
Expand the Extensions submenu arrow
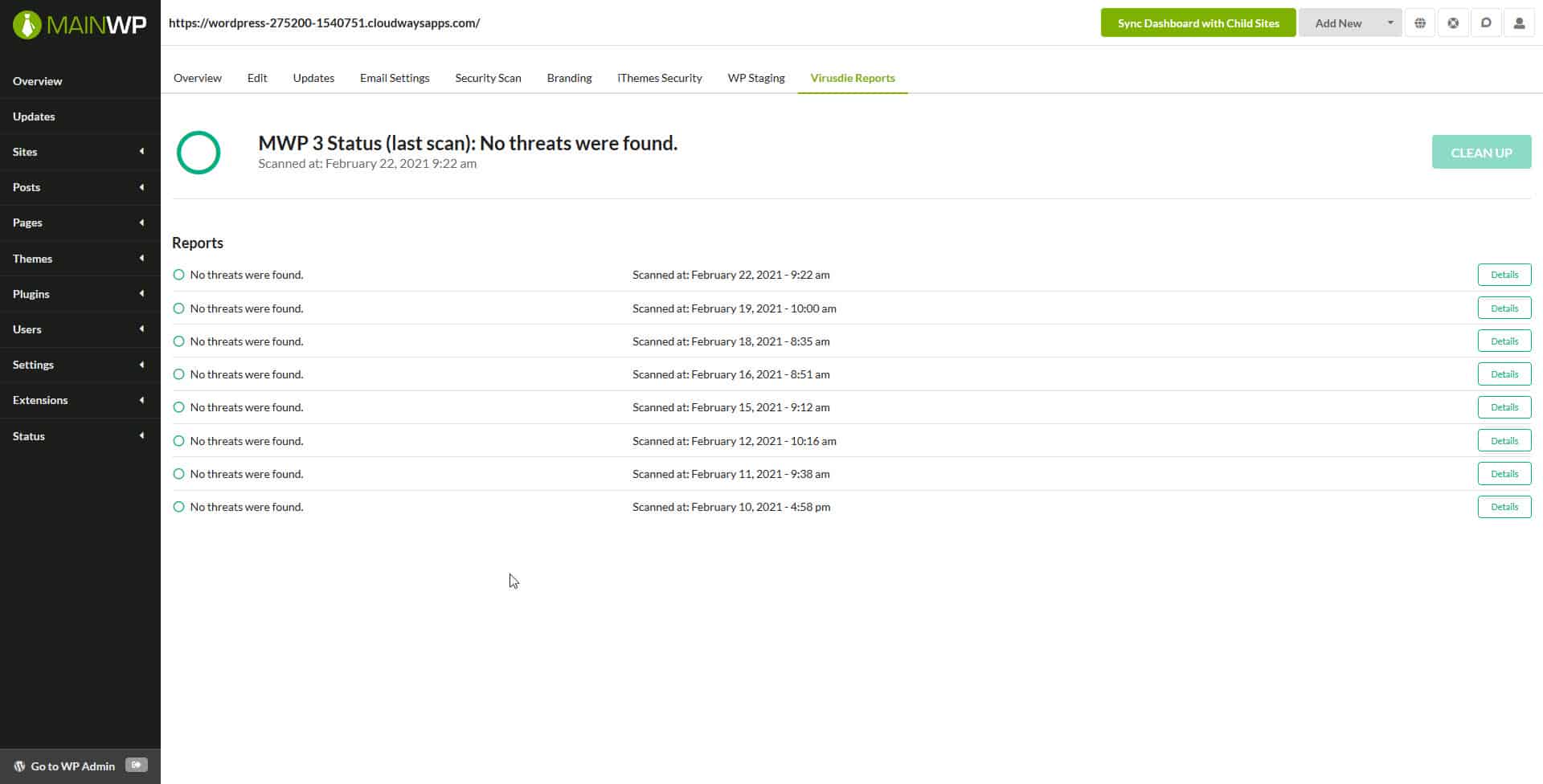tap(141, 400)
